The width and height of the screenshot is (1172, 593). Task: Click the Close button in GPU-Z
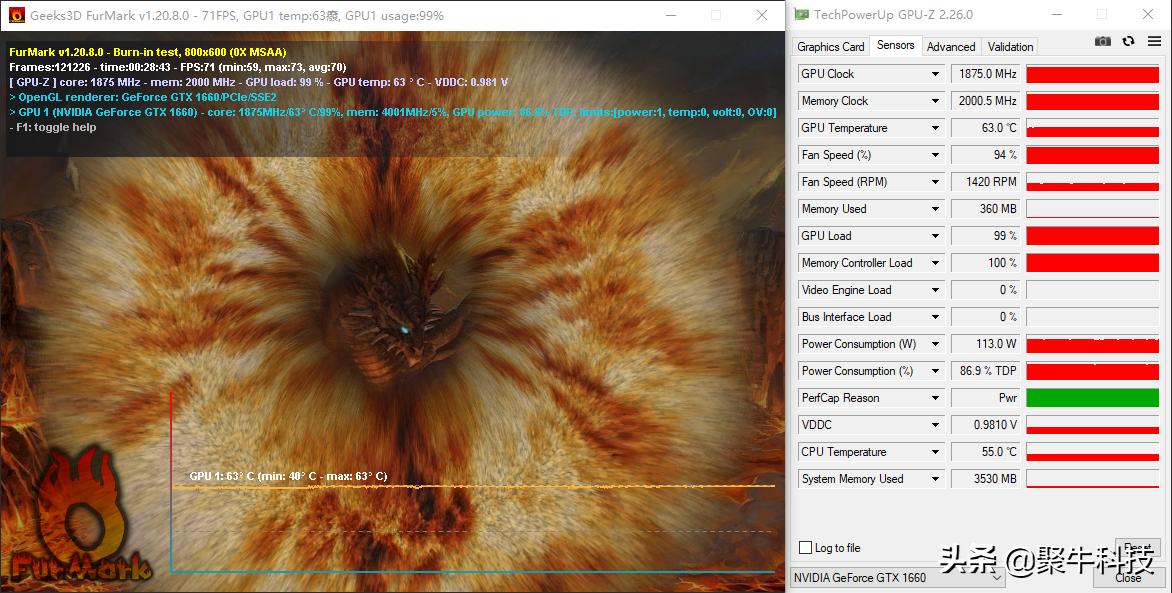(x=1128, y=577)
